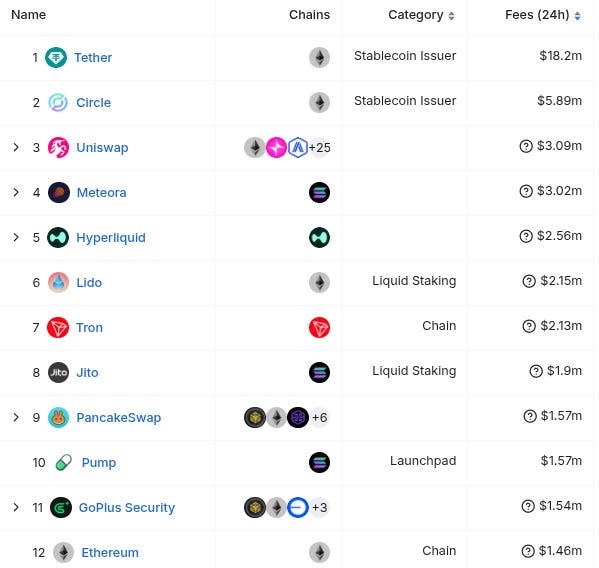Click Solana chain icon in Pump row
The width and height of the screenshot is (599, 568).
click(x=319, y=463)
